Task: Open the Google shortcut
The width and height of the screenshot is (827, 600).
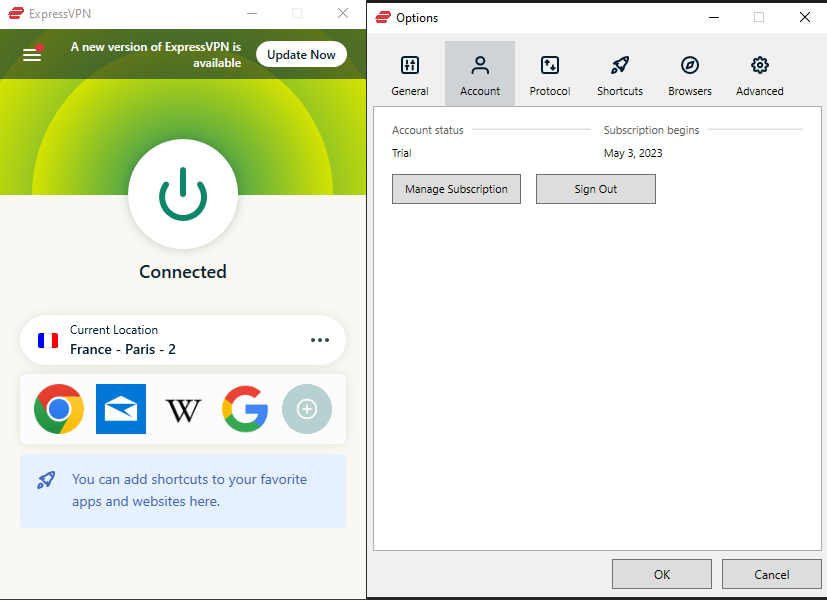Action: click(245, 409)
